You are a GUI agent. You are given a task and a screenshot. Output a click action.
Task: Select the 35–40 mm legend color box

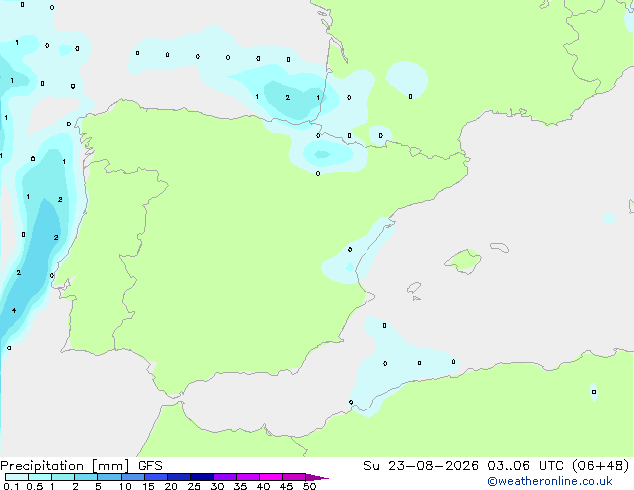point(248,477)
